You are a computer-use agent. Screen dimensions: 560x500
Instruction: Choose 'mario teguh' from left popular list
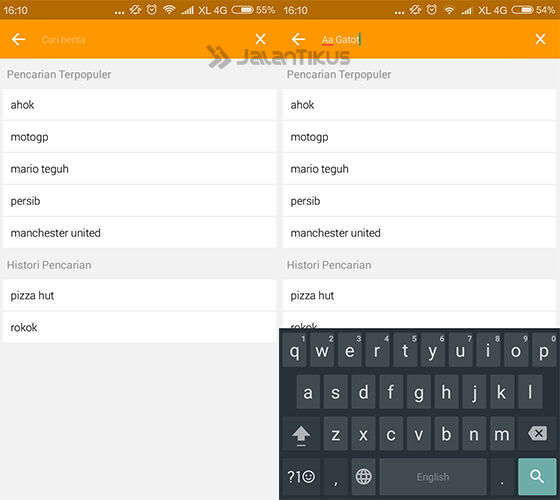140,169
